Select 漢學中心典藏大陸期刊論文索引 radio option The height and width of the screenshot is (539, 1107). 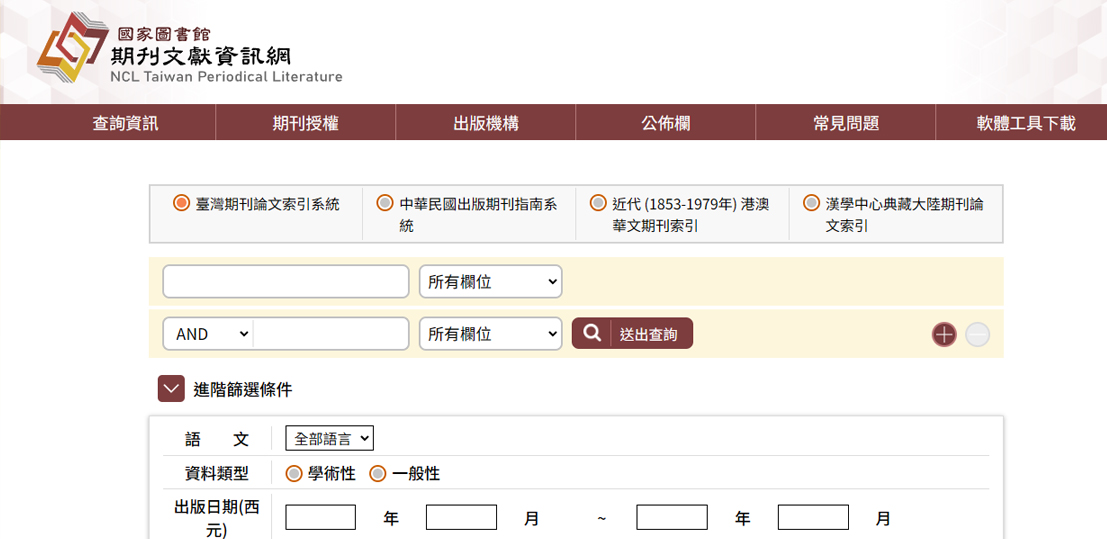coord(811,203)
